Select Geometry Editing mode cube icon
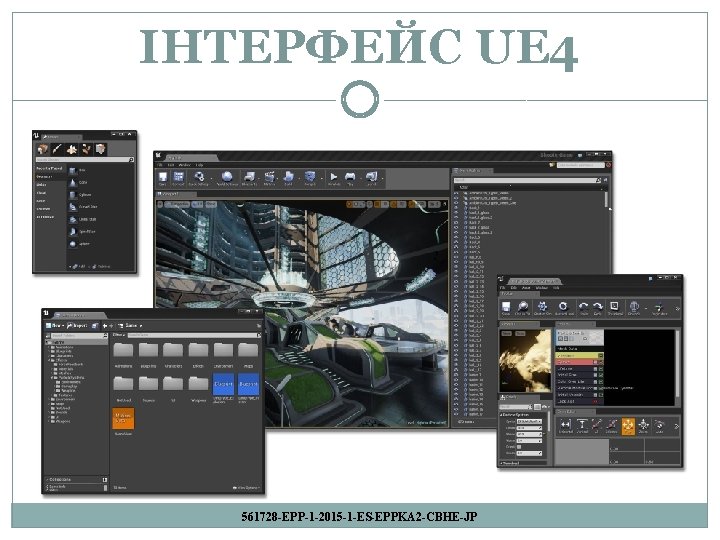The width and height of the screenshot is (720, 540). pos(100,149)
